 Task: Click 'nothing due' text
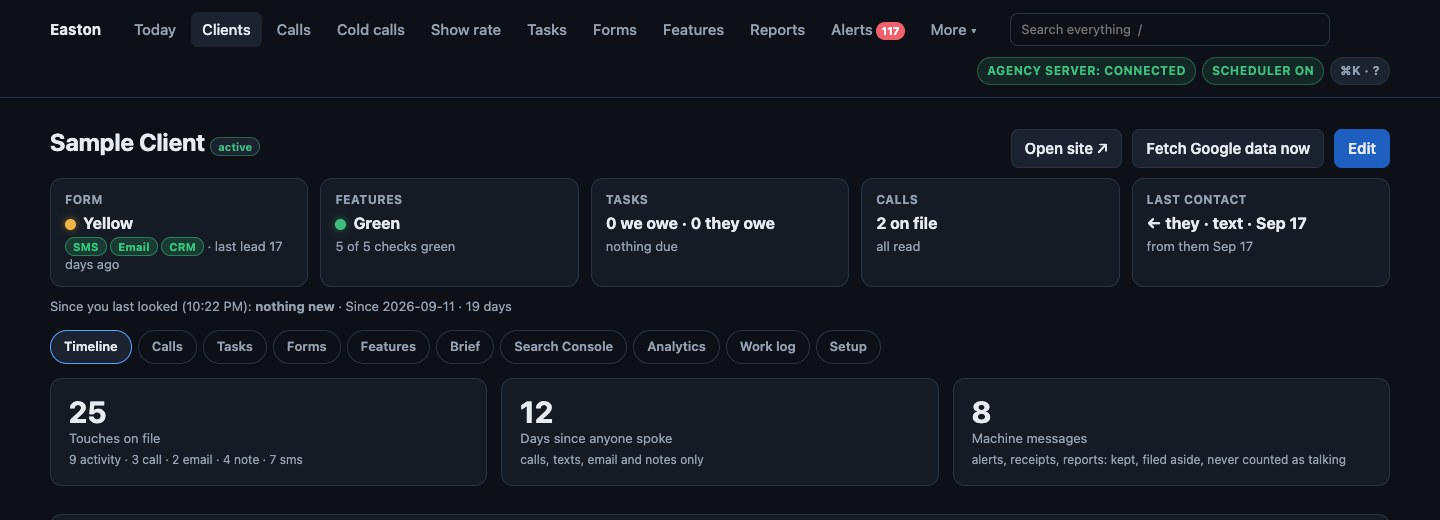point(641,247)
